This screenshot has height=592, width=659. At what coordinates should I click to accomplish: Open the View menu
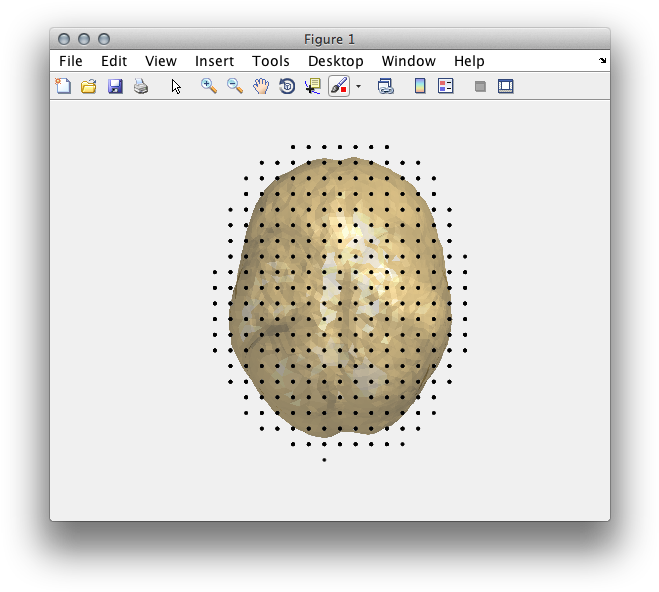(x=161, y=61)
